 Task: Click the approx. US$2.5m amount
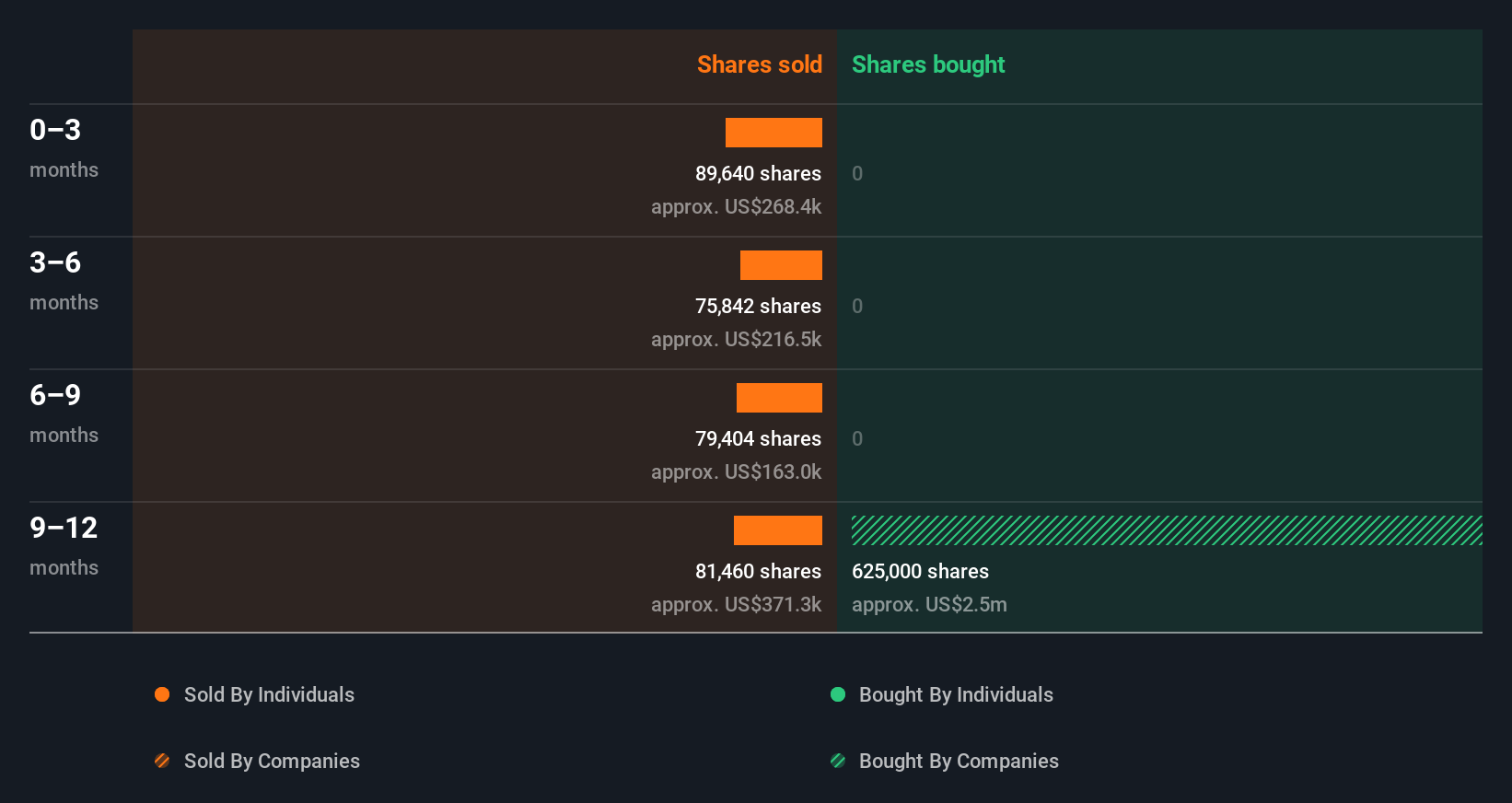tap(929, 604)
